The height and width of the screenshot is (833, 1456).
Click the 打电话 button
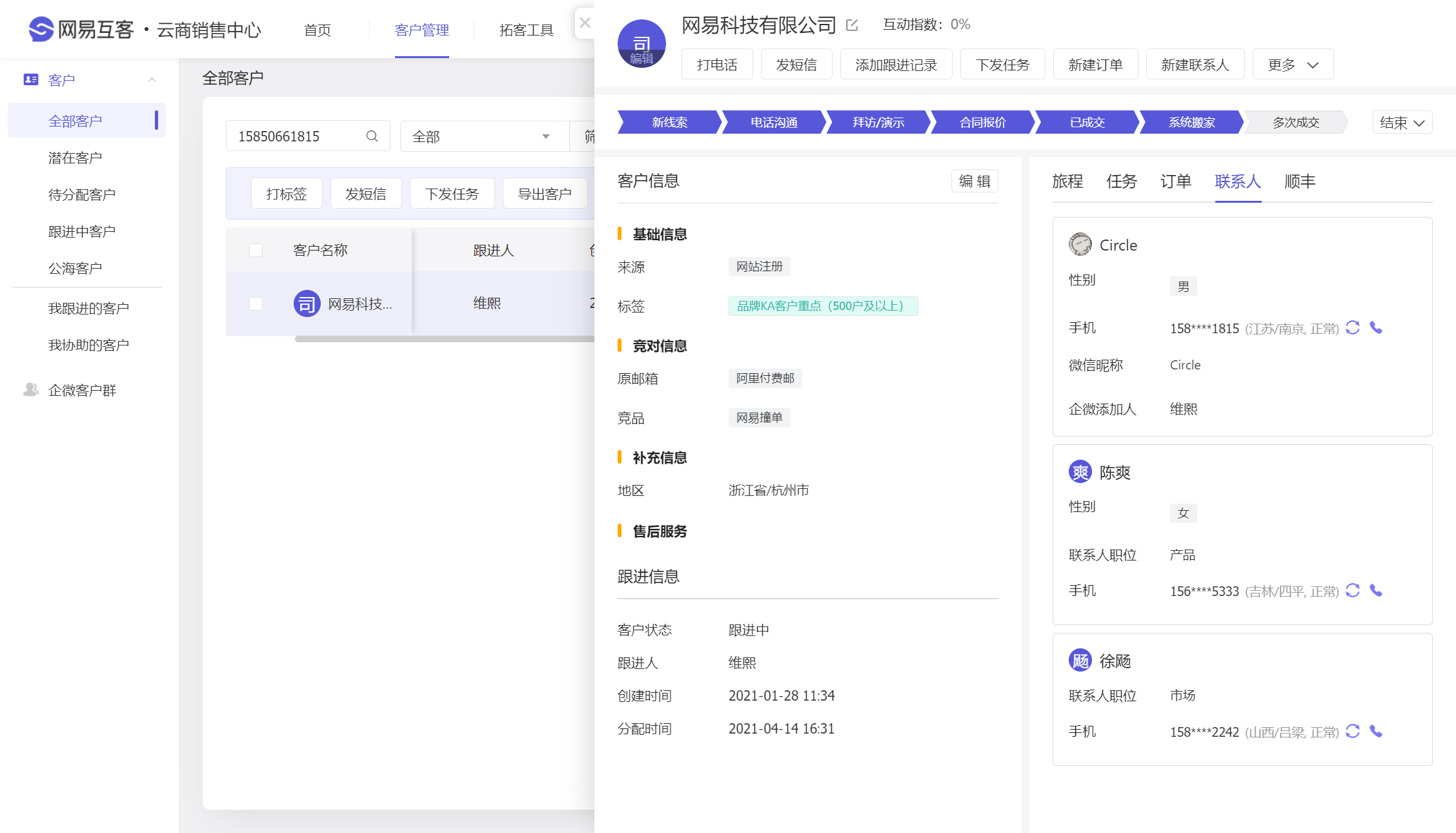pyautogui.click(x=717, y=65)
